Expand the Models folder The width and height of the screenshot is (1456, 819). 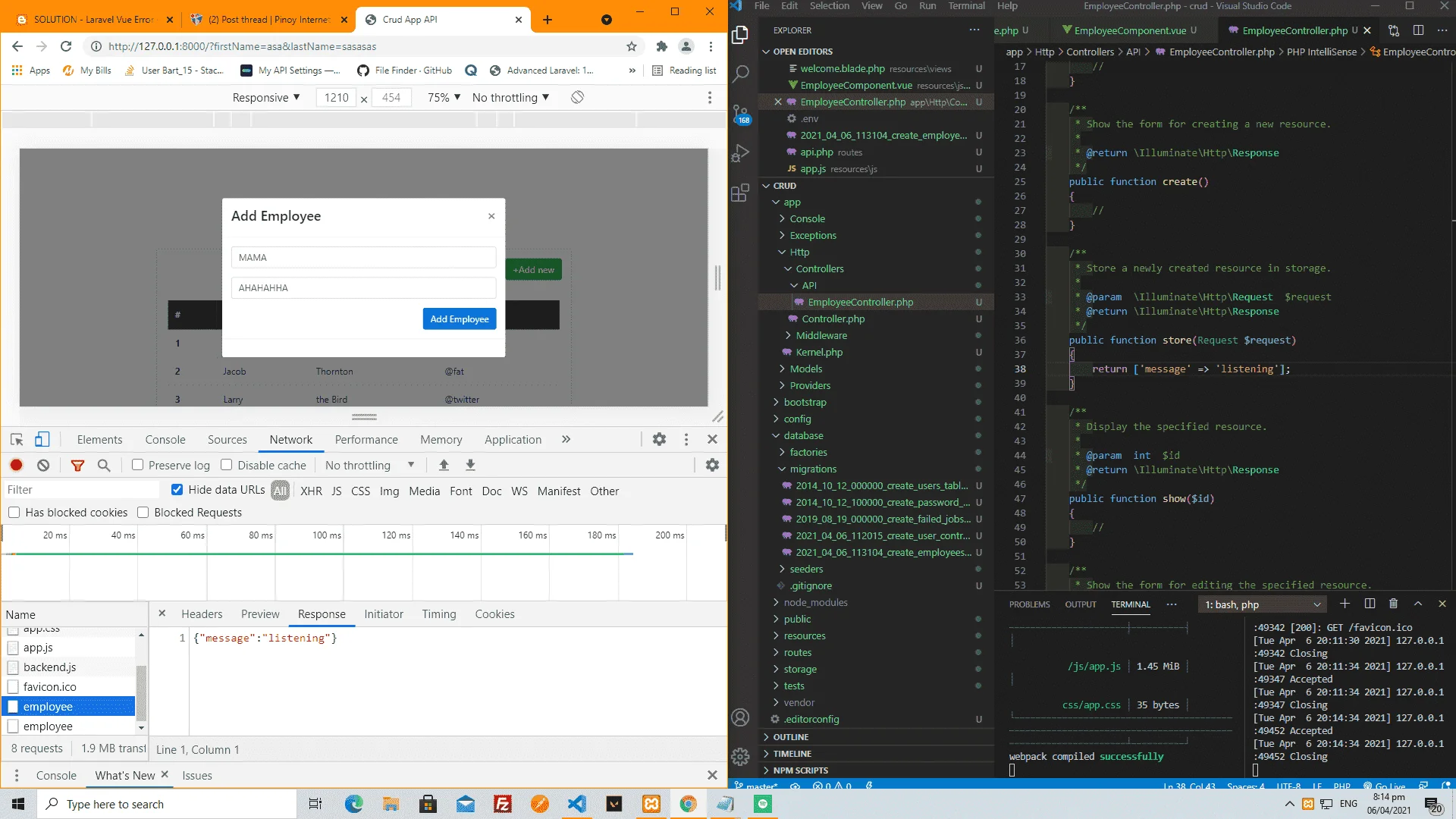[805, 369]
